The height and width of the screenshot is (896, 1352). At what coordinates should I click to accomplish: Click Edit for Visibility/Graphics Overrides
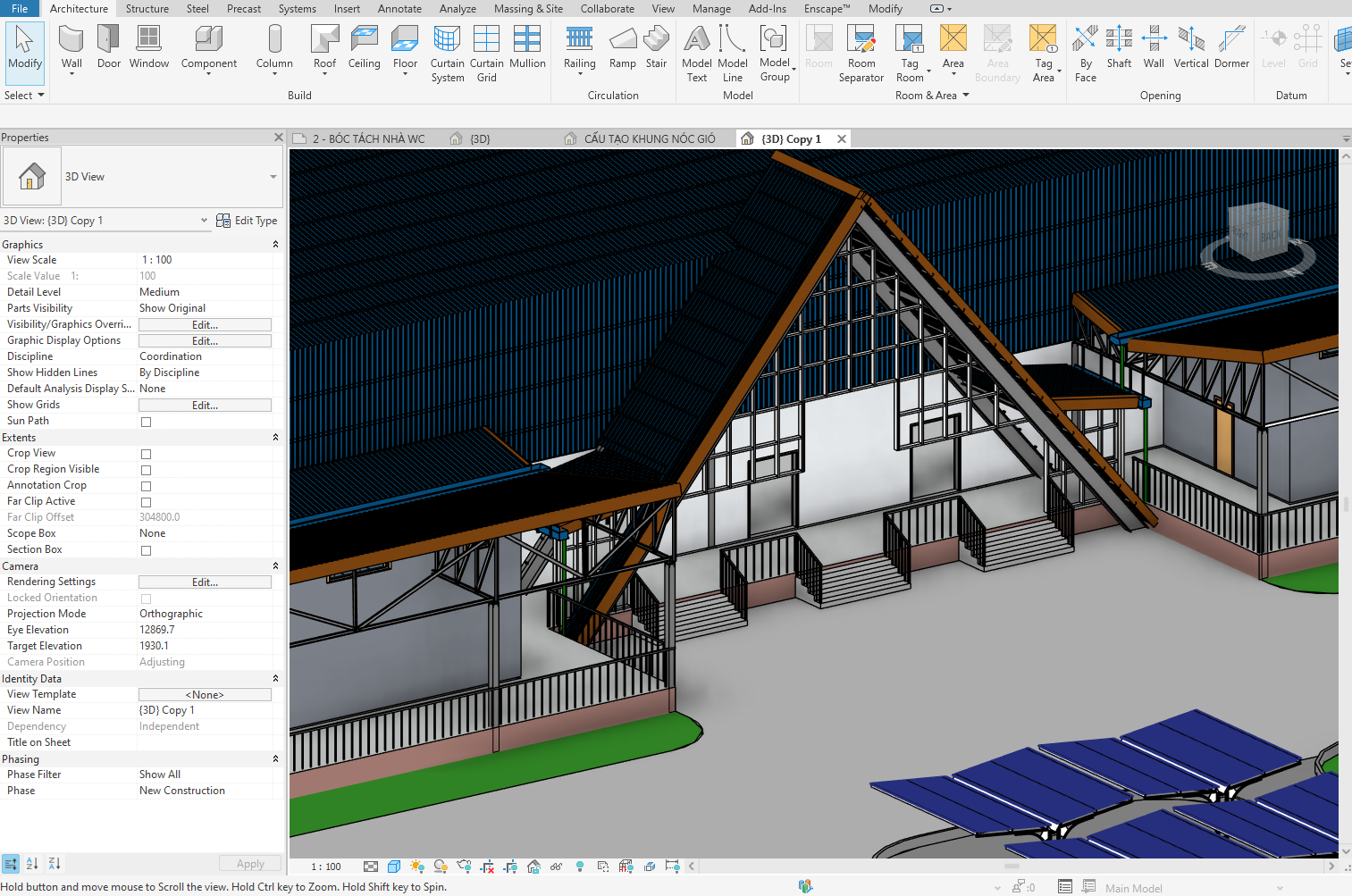tap(205, 325)
